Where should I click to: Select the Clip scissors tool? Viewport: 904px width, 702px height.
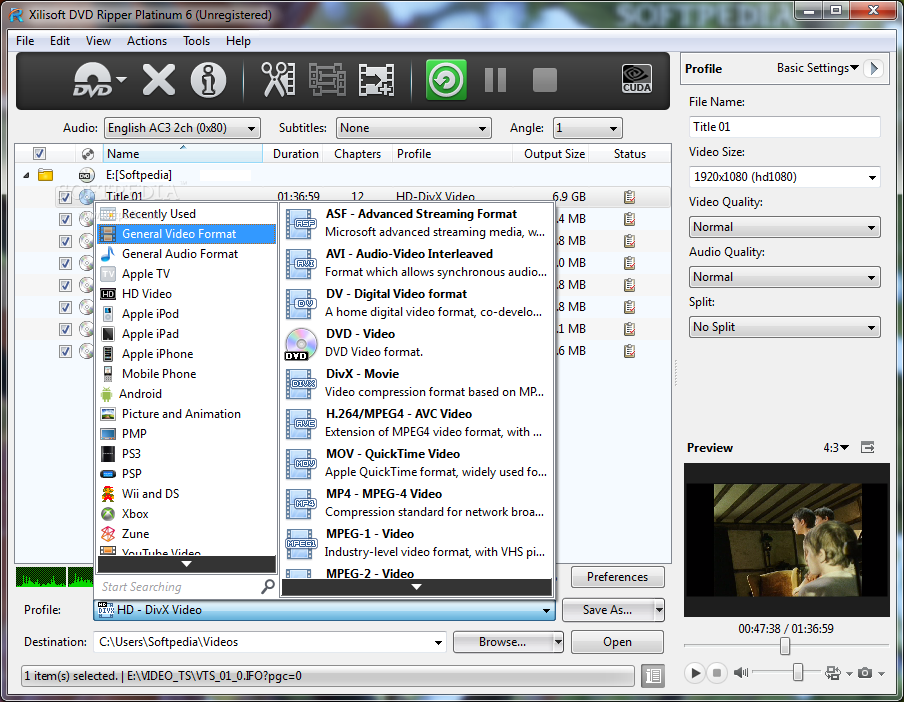click(x=278, y=80)
